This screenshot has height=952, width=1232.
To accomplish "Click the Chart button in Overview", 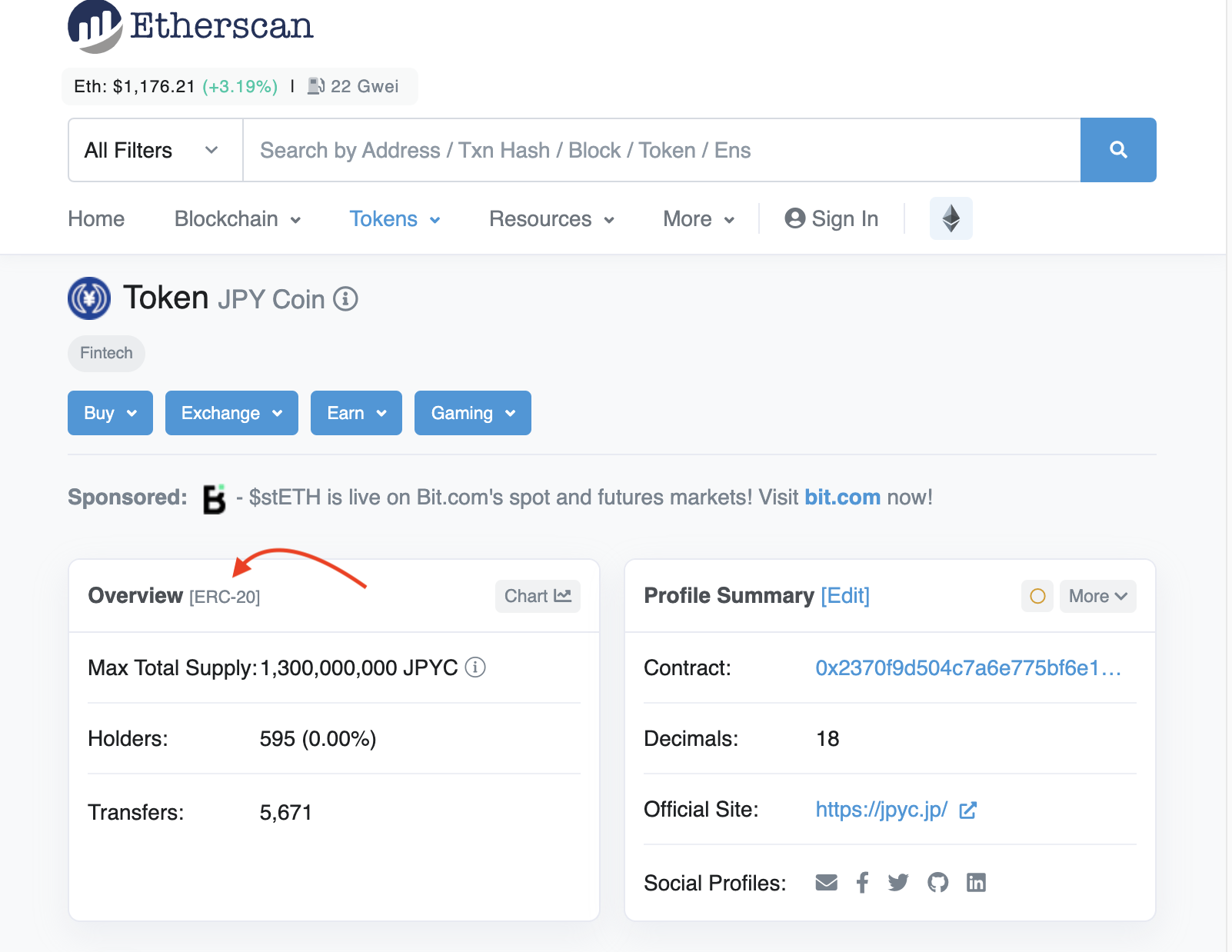I will 538,596.
